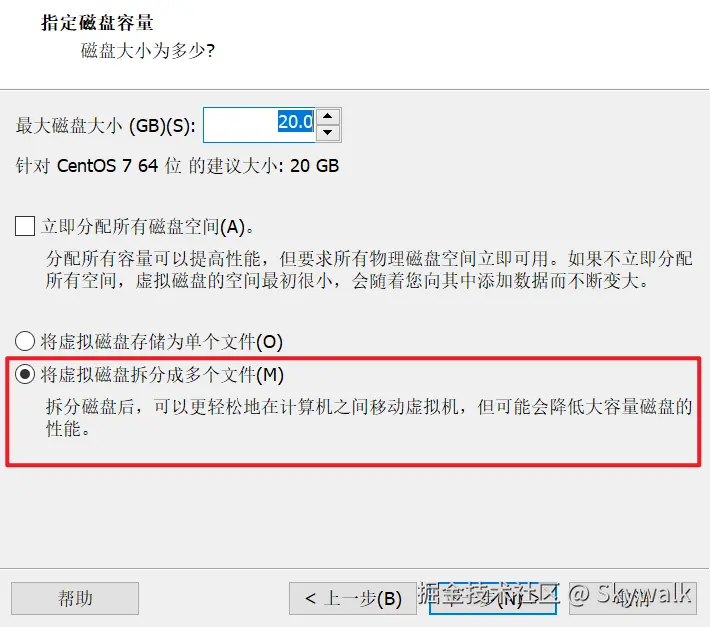This screenshot has width=710, height=627.
Task: Click the max disk size input field
Action: click(x=259, y=125)
